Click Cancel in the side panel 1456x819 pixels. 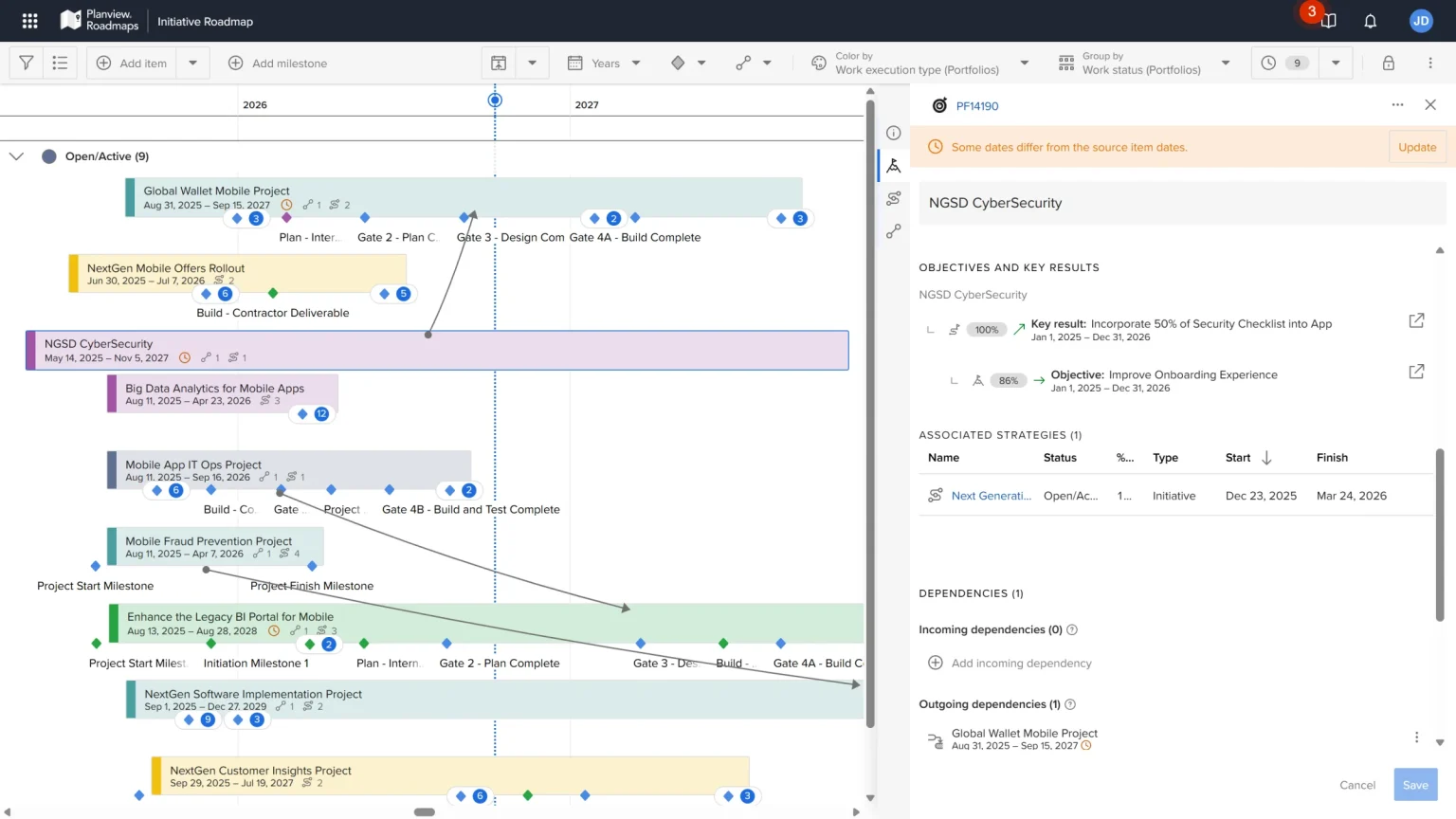pyautogui.click(x=1356, y=785)
